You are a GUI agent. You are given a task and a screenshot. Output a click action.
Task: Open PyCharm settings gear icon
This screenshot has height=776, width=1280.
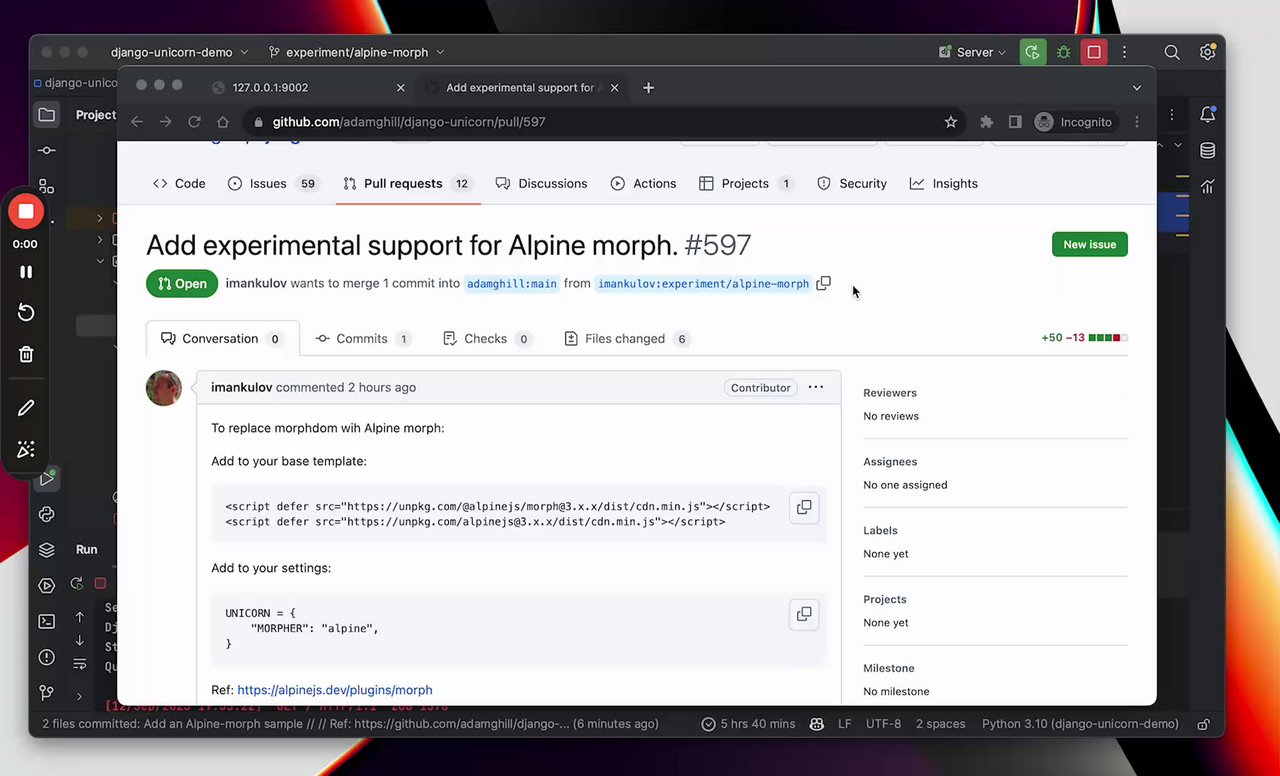[x=1207, y=52]
